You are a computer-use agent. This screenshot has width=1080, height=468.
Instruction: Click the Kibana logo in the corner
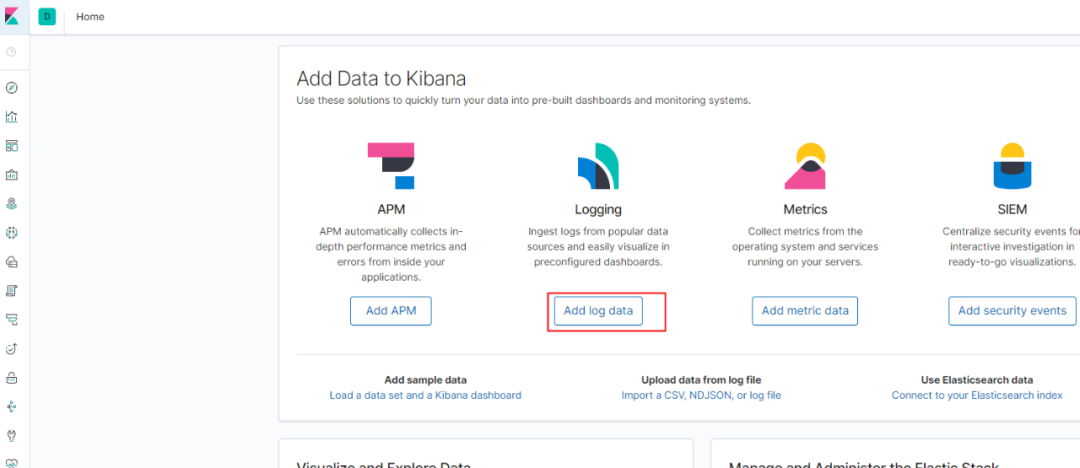[12, 17]
